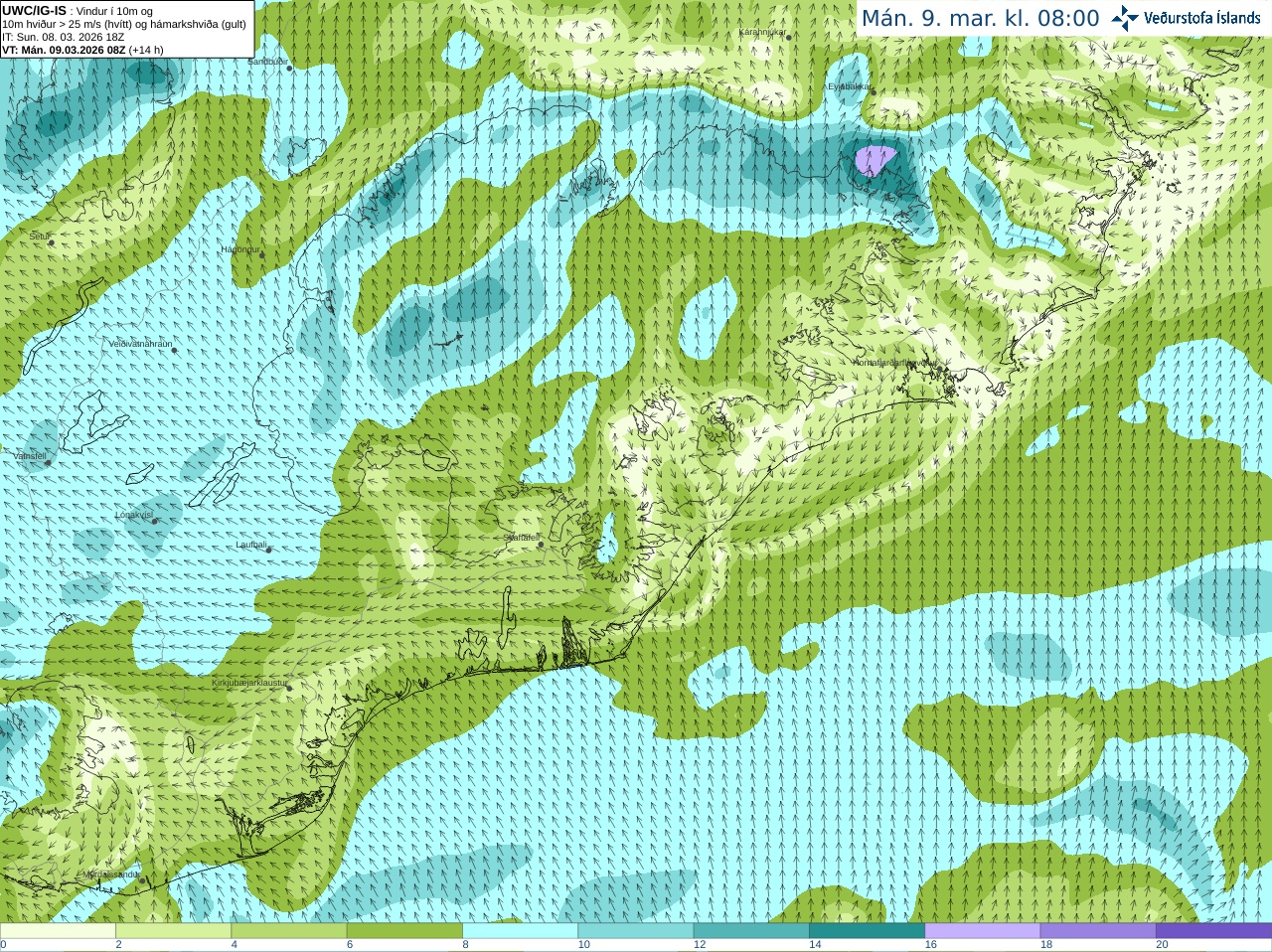Select the 18–20 m/s purple legend swatch
Screen dimensions: 1272x952
point(1097,930)
